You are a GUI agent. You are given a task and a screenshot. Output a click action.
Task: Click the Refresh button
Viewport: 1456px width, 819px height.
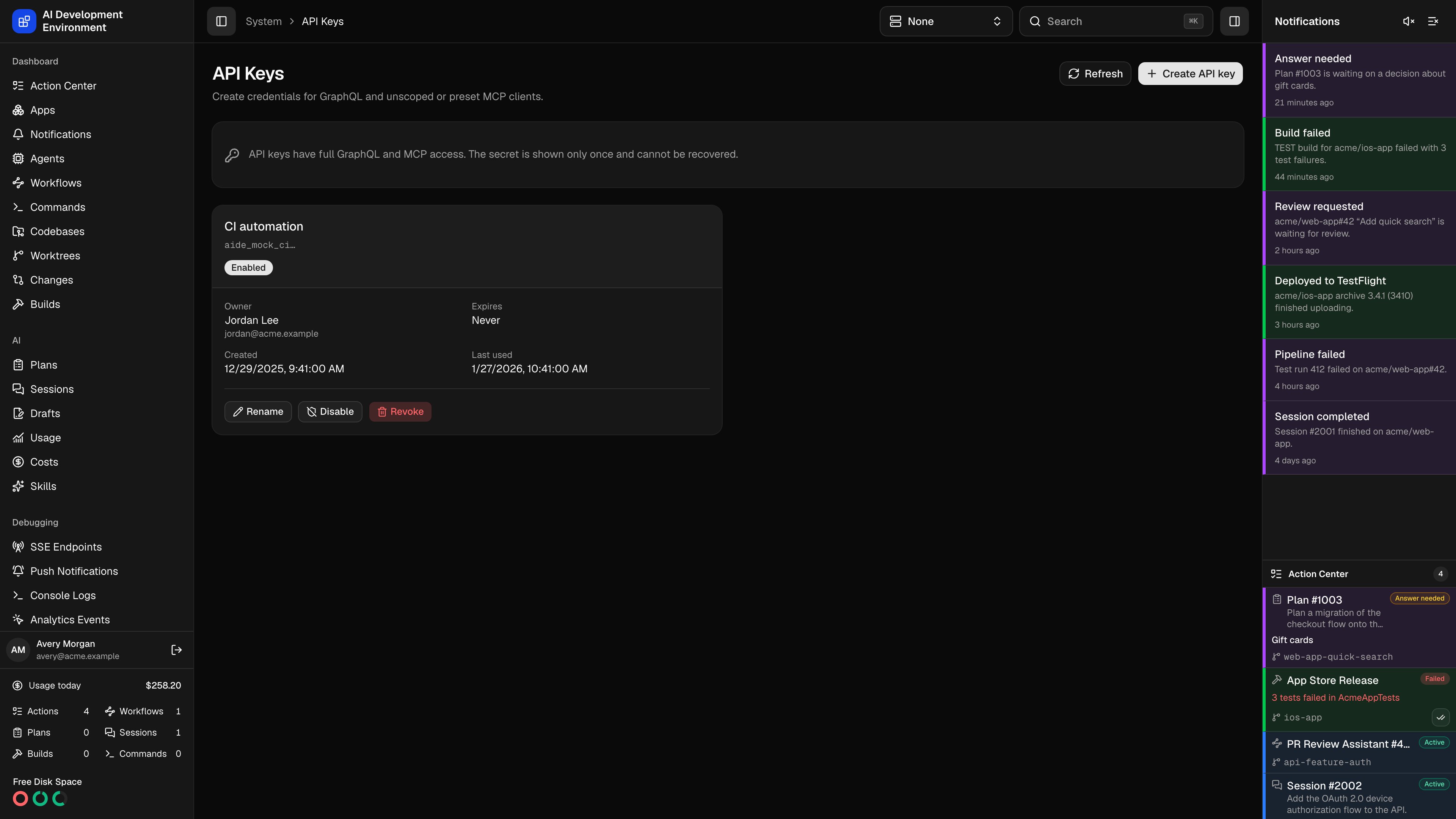click(1095, 74)
